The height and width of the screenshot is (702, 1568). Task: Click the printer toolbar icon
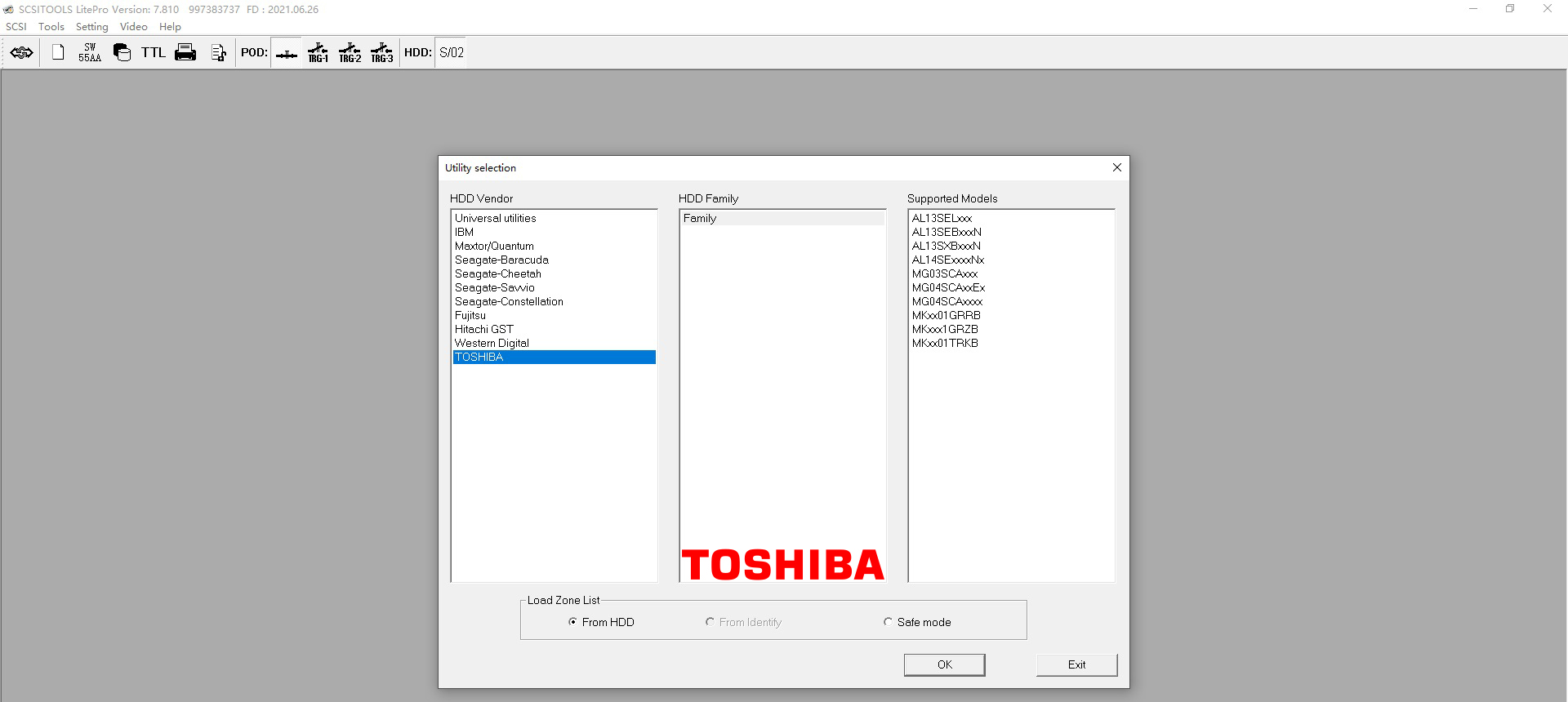point(185,53)
